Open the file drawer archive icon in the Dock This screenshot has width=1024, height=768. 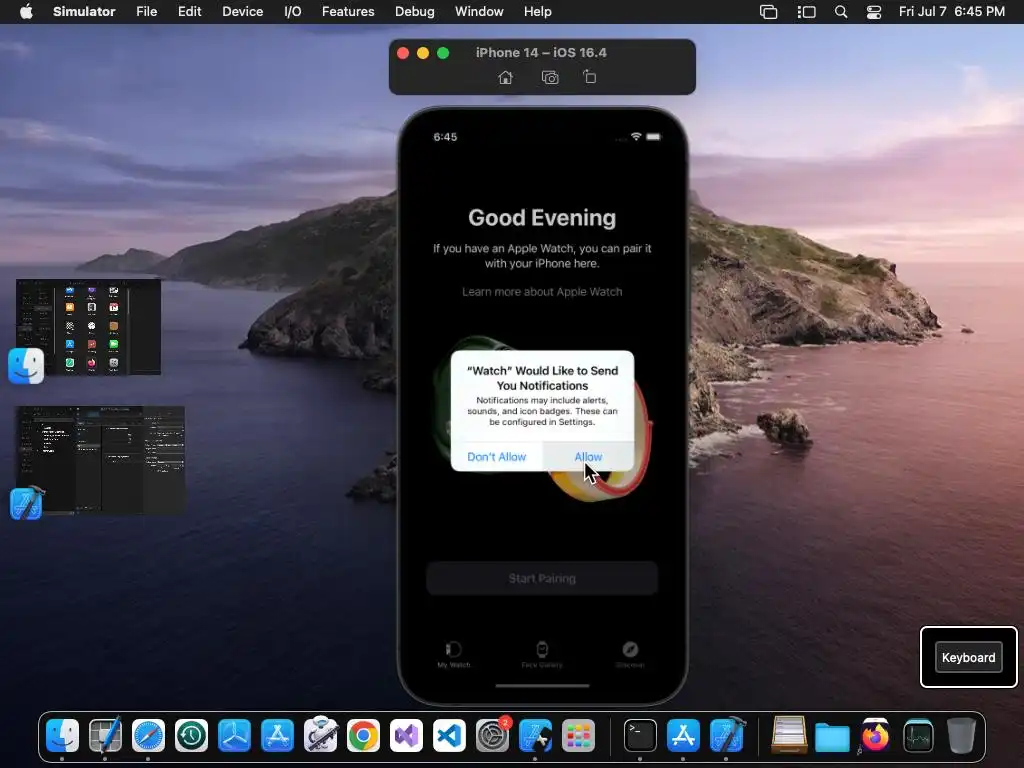(790, 735)
